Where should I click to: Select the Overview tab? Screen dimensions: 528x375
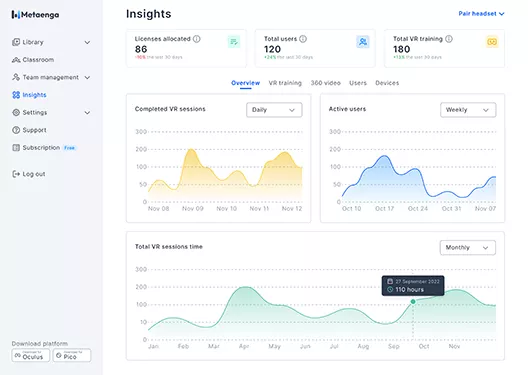tap(245, 83)
